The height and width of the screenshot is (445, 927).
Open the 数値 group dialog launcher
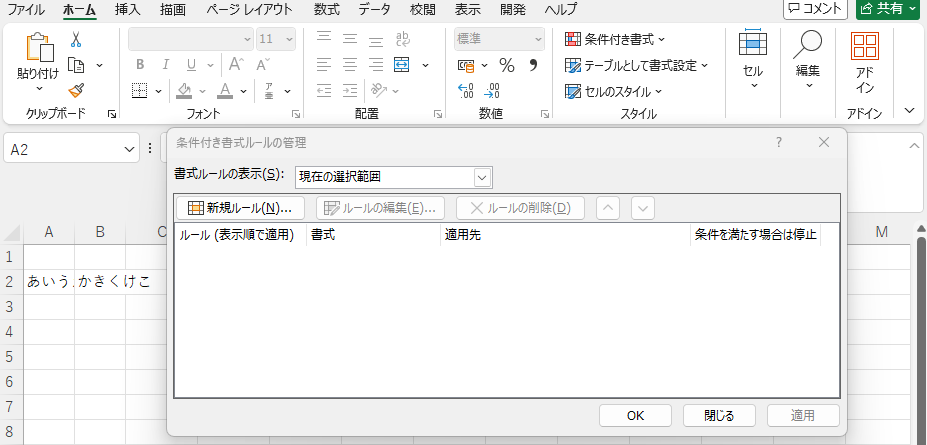coord(544,114)
